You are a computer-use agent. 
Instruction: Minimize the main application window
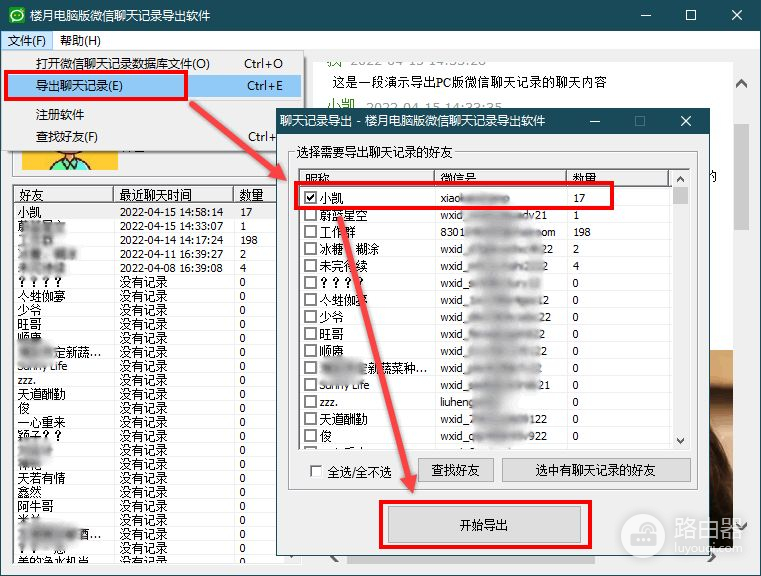644,16
